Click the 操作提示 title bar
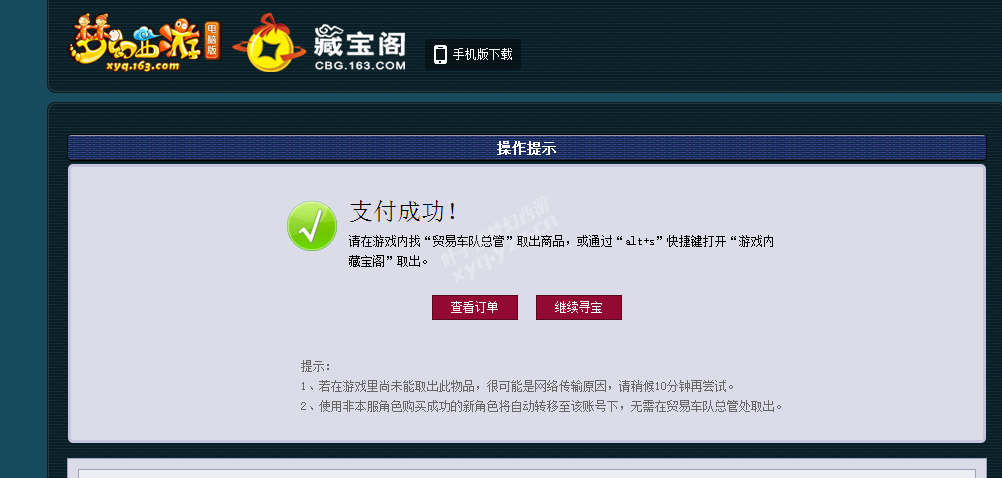This screenshot has width=1002, height=478. (x=527, y=148)
